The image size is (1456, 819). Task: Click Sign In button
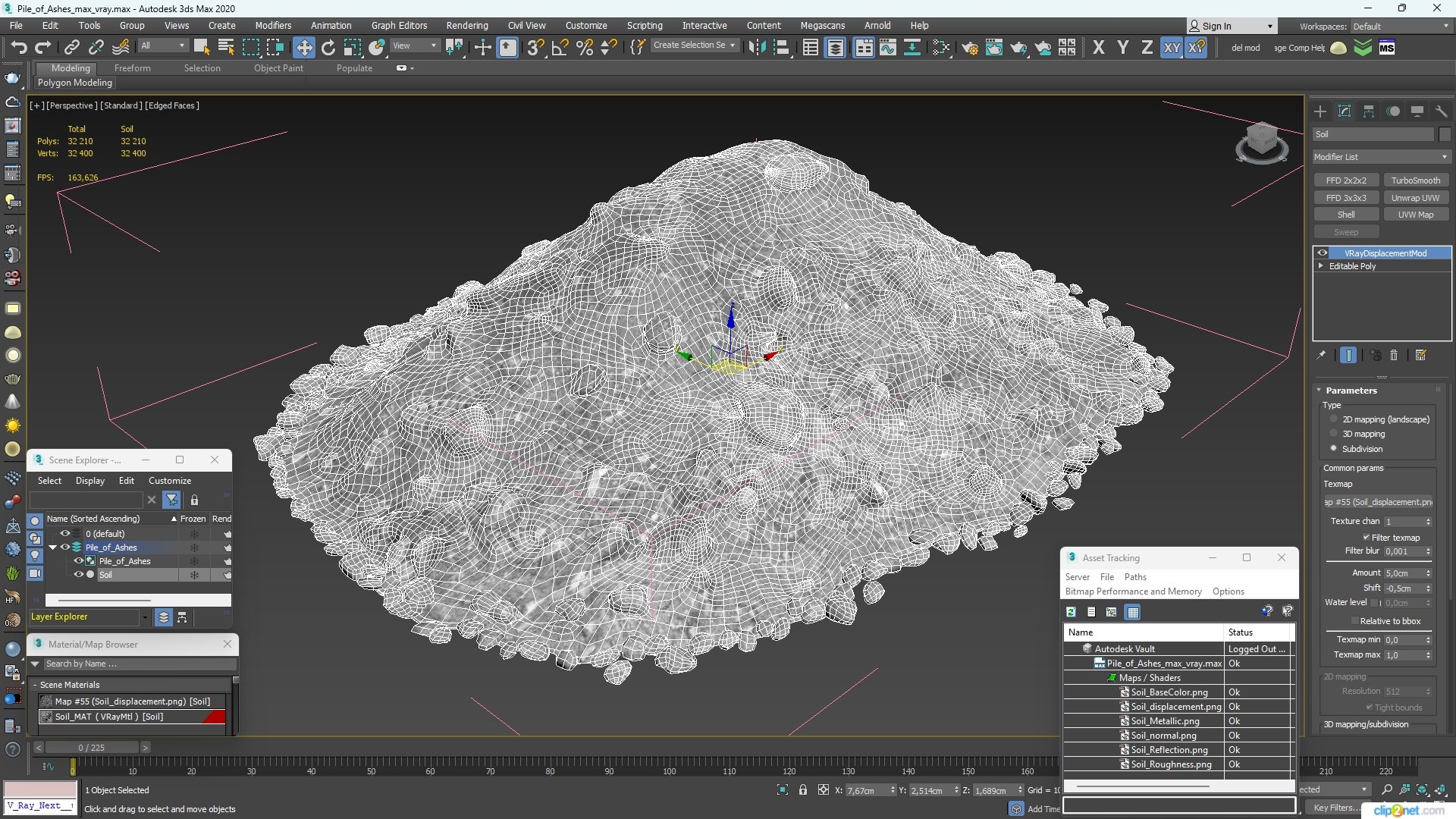coord(1232,26)
